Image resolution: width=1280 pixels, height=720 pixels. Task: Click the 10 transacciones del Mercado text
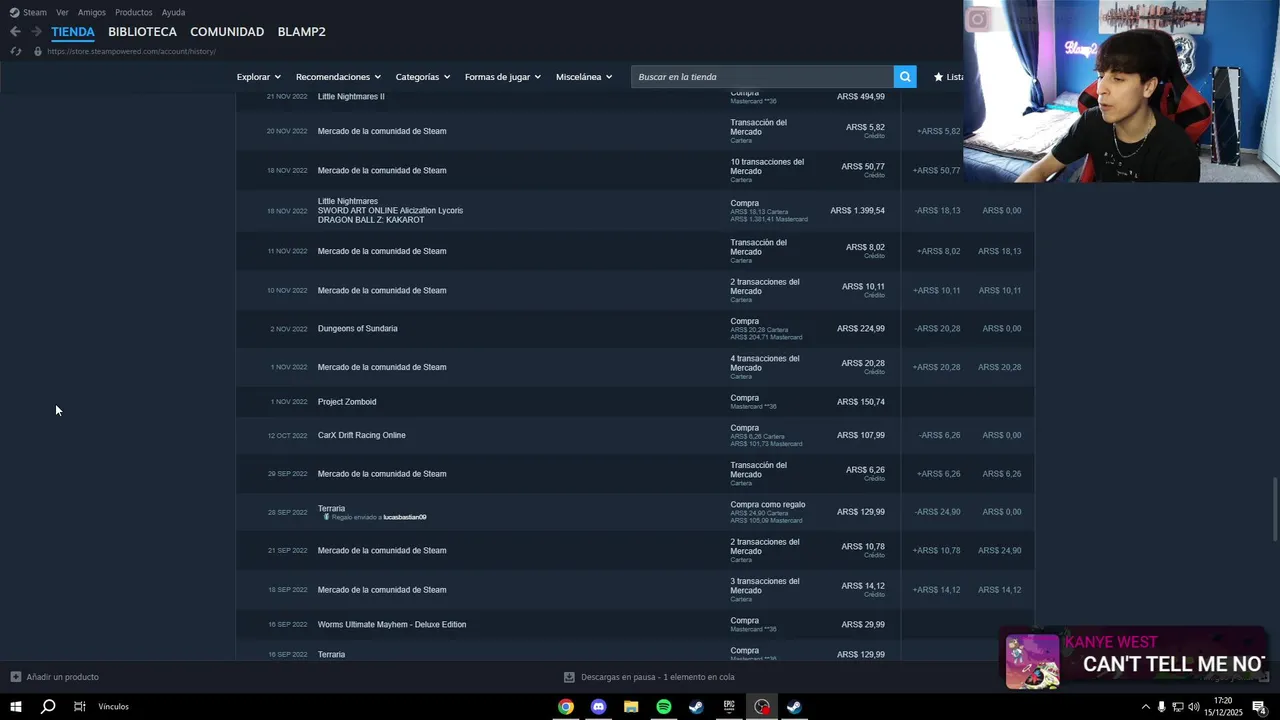[x=767, y=167]
